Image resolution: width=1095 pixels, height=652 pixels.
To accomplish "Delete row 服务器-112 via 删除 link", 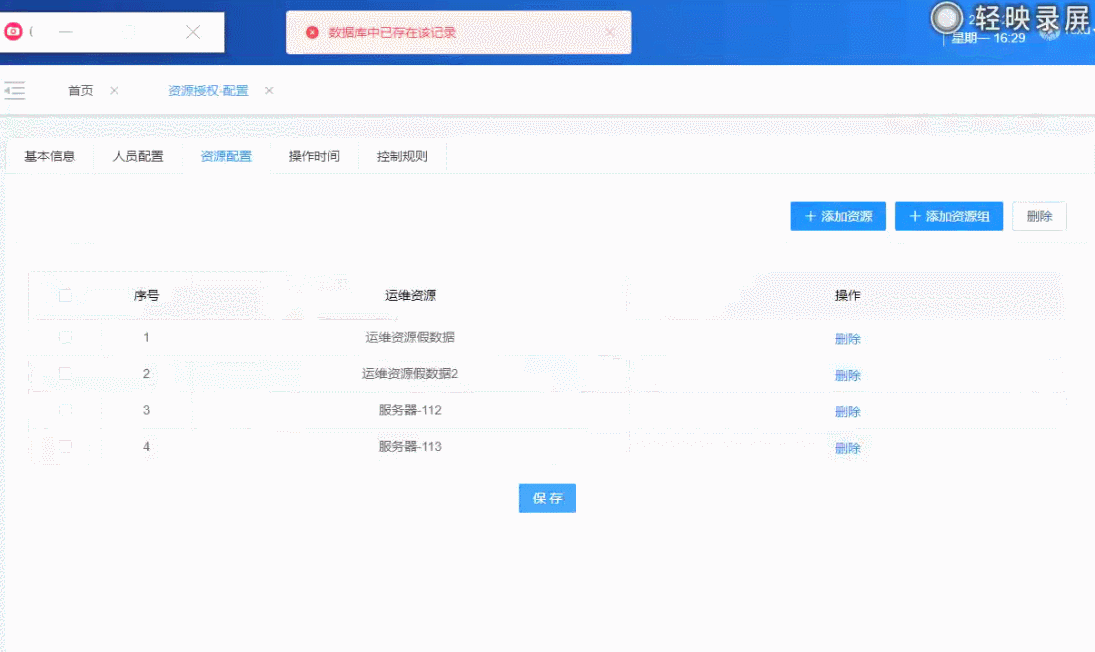I will click(847, 412).
